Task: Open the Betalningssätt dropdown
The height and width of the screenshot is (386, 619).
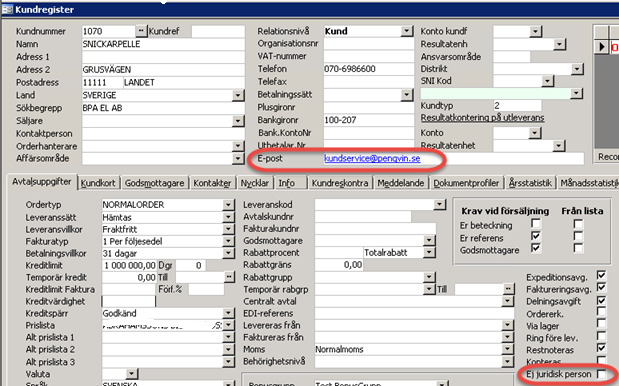Action: coord(407,94)
